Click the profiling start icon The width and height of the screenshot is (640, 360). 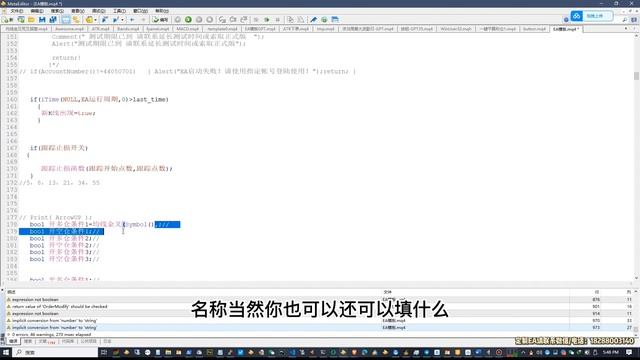[267, 20]
